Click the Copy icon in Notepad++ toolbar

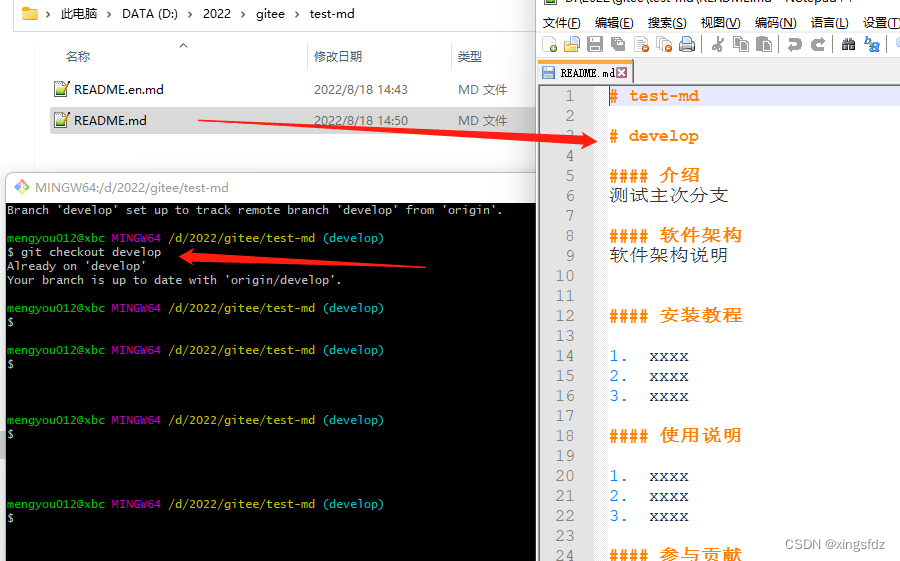click(x=741, y=44)
